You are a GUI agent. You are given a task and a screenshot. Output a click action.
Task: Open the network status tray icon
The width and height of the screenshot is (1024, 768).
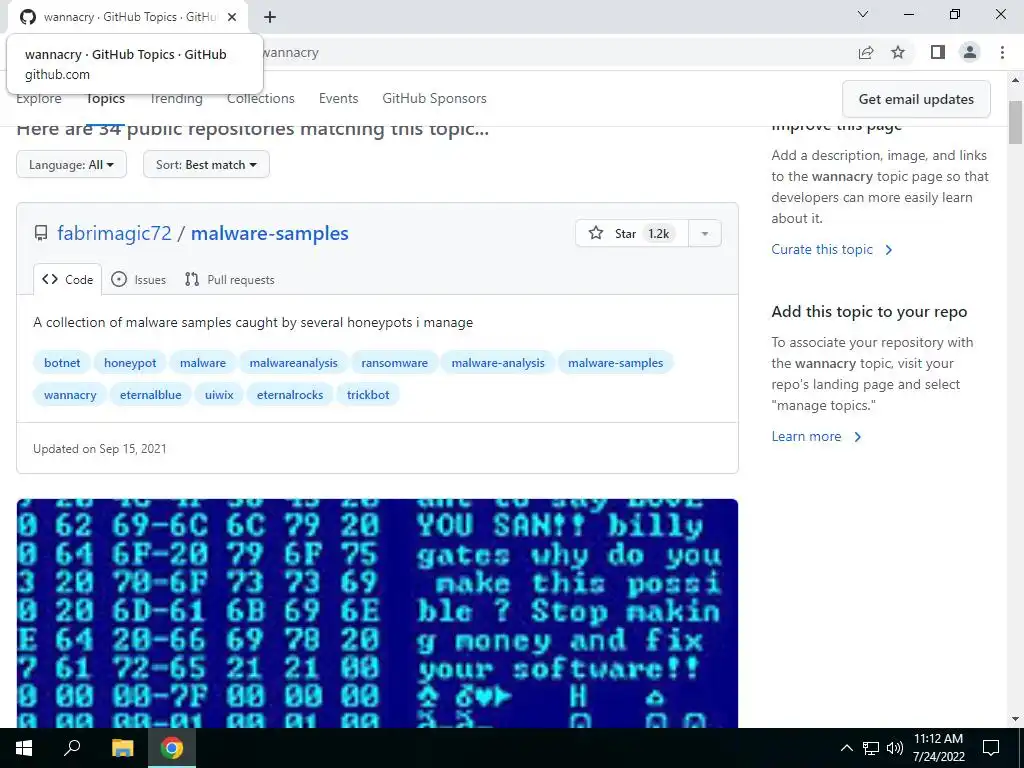click(871, 748)
